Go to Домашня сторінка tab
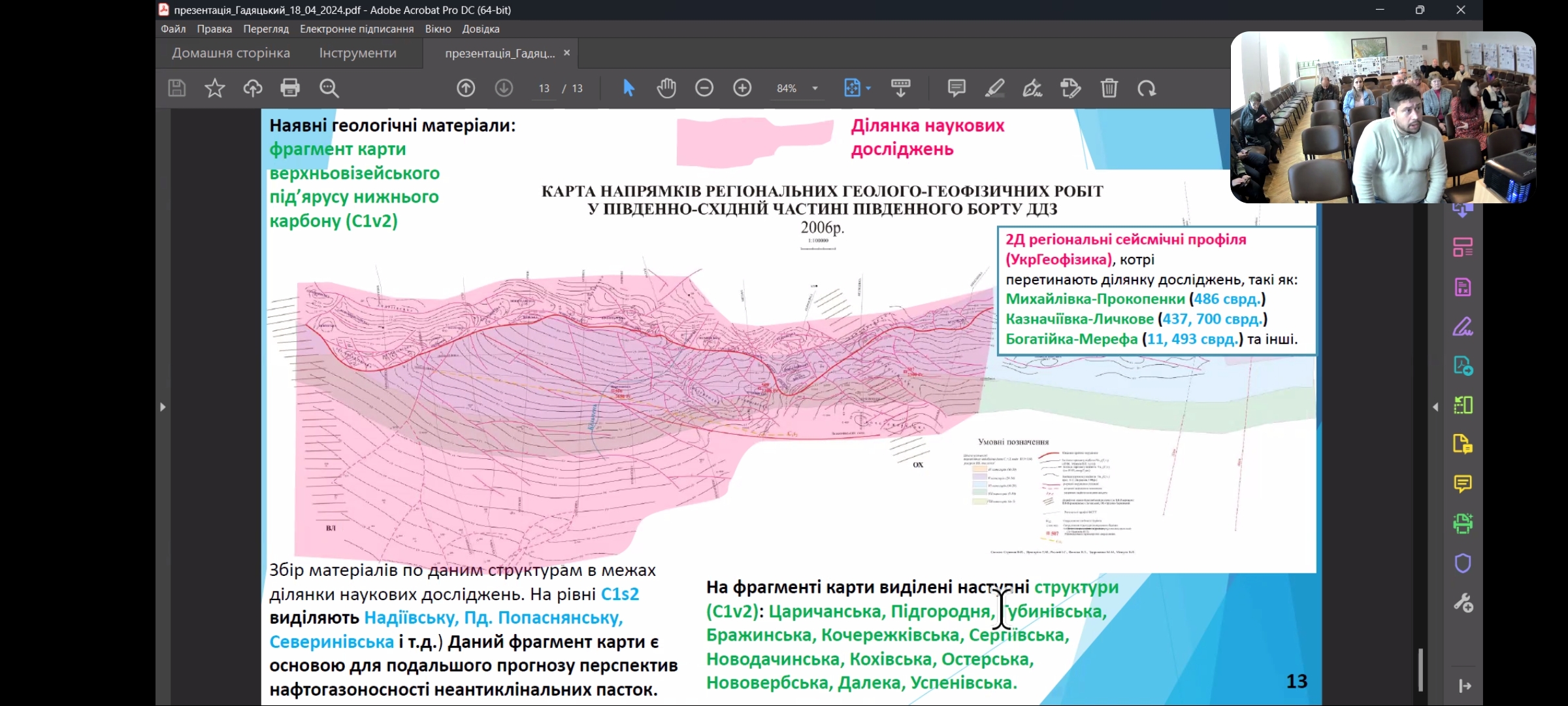Screen dimensions: 1568x706 pyautogui.click(x=231, y=53)
